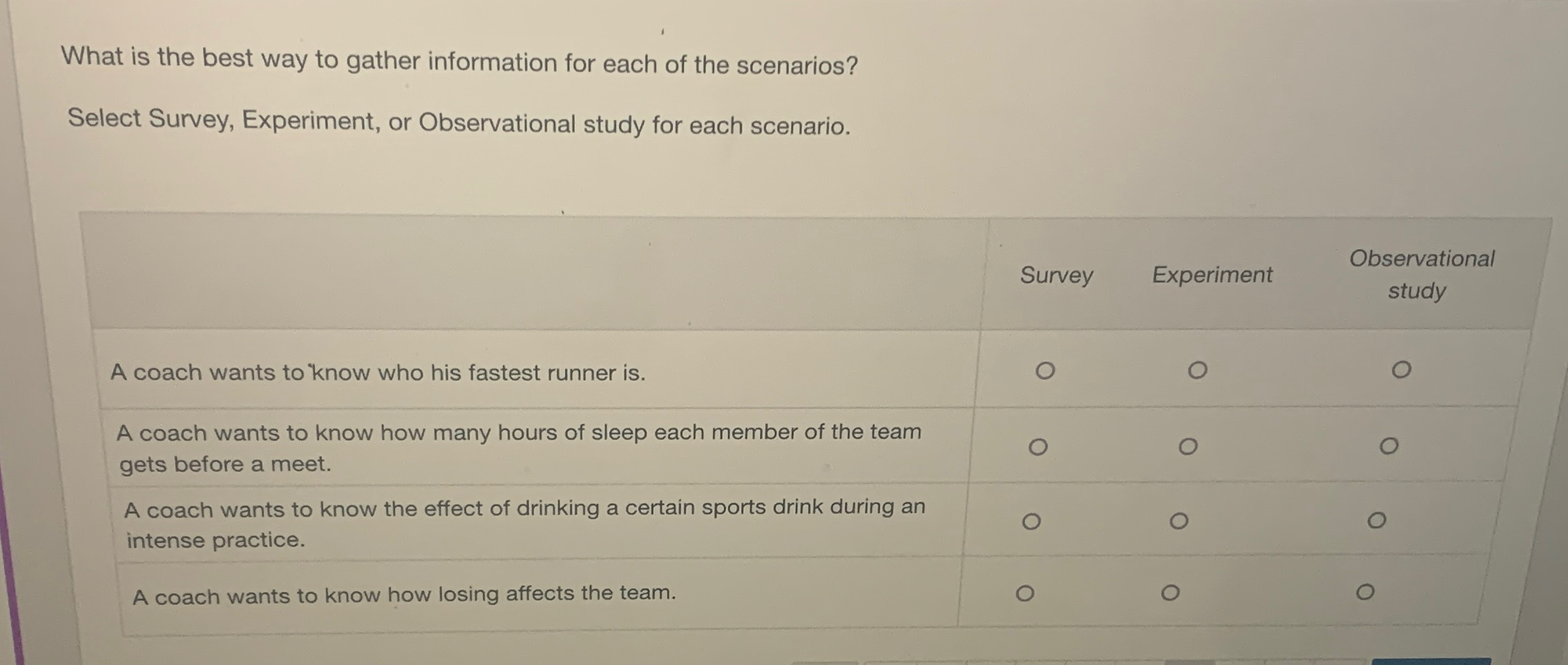Click the losing affects team scenario text
The image size is (1568, 665).
pos(405,593)
